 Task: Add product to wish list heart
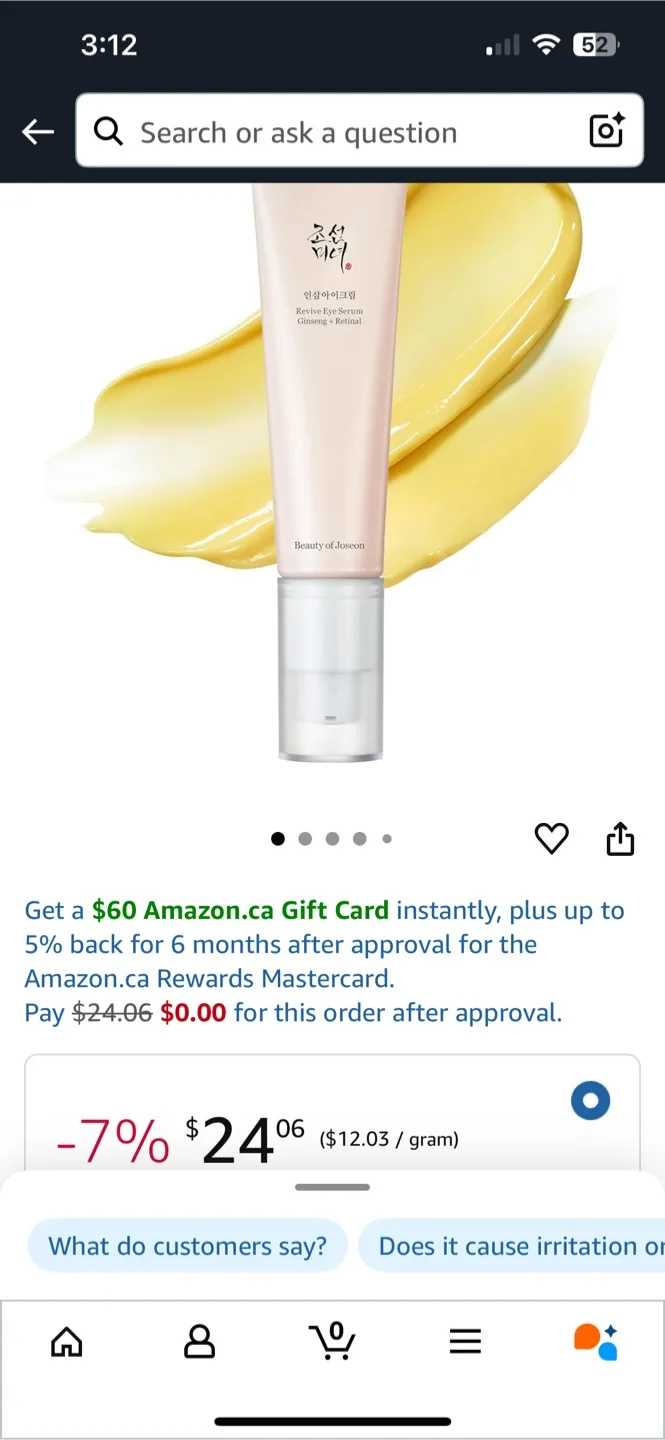(551, 838)
